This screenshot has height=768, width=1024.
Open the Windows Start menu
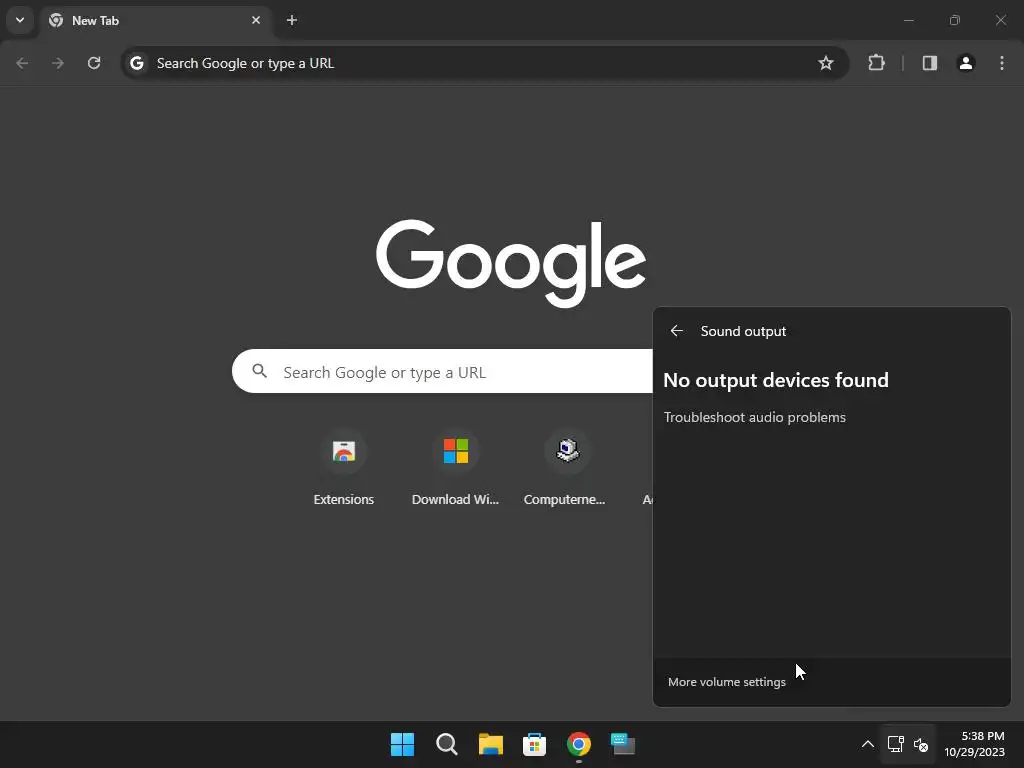pyautogui.click(x=402, y=744)
